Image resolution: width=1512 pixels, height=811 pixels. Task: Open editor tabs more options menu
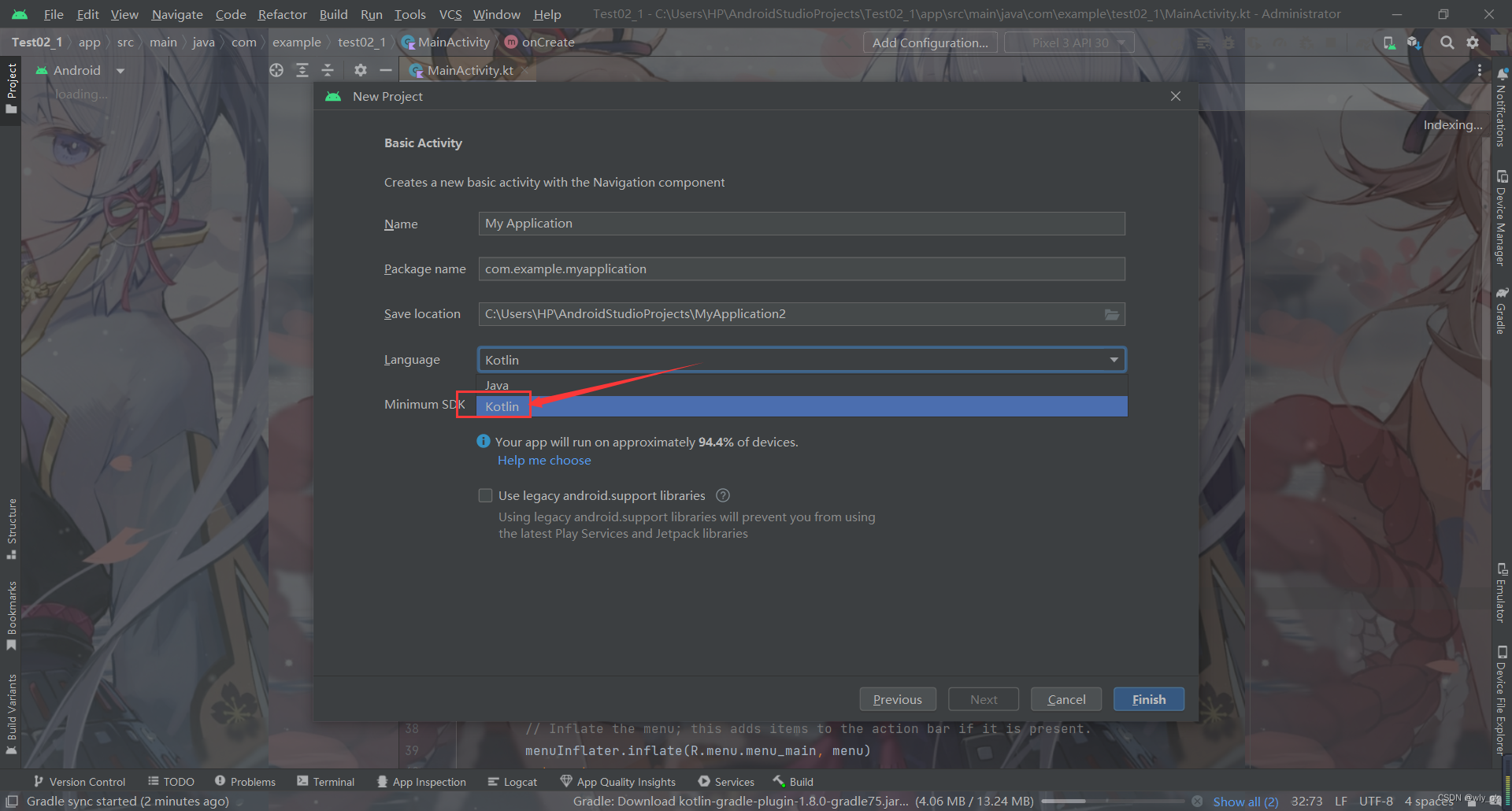[x=1480, y=71]
